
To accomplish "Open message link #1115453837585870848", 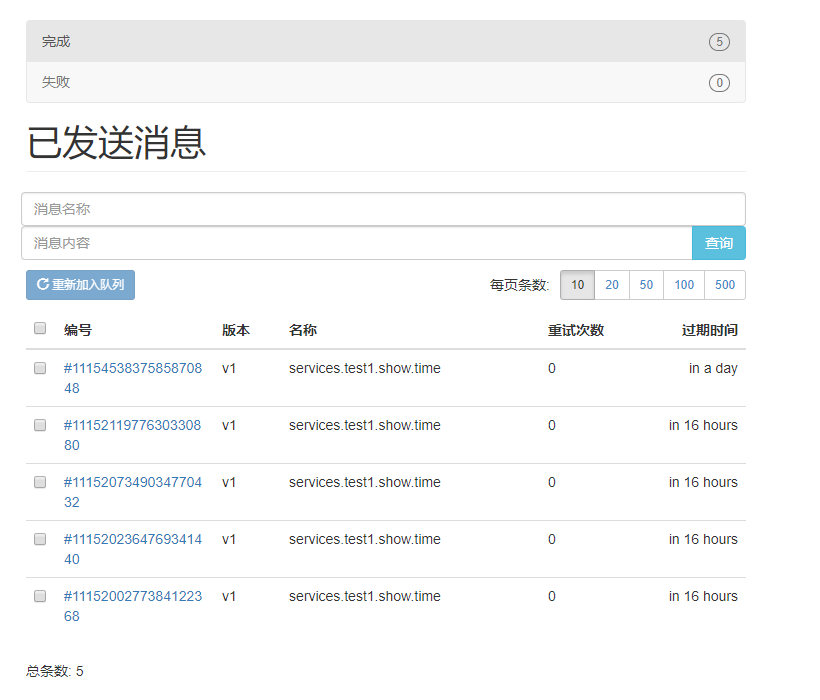I will point(133,378).
